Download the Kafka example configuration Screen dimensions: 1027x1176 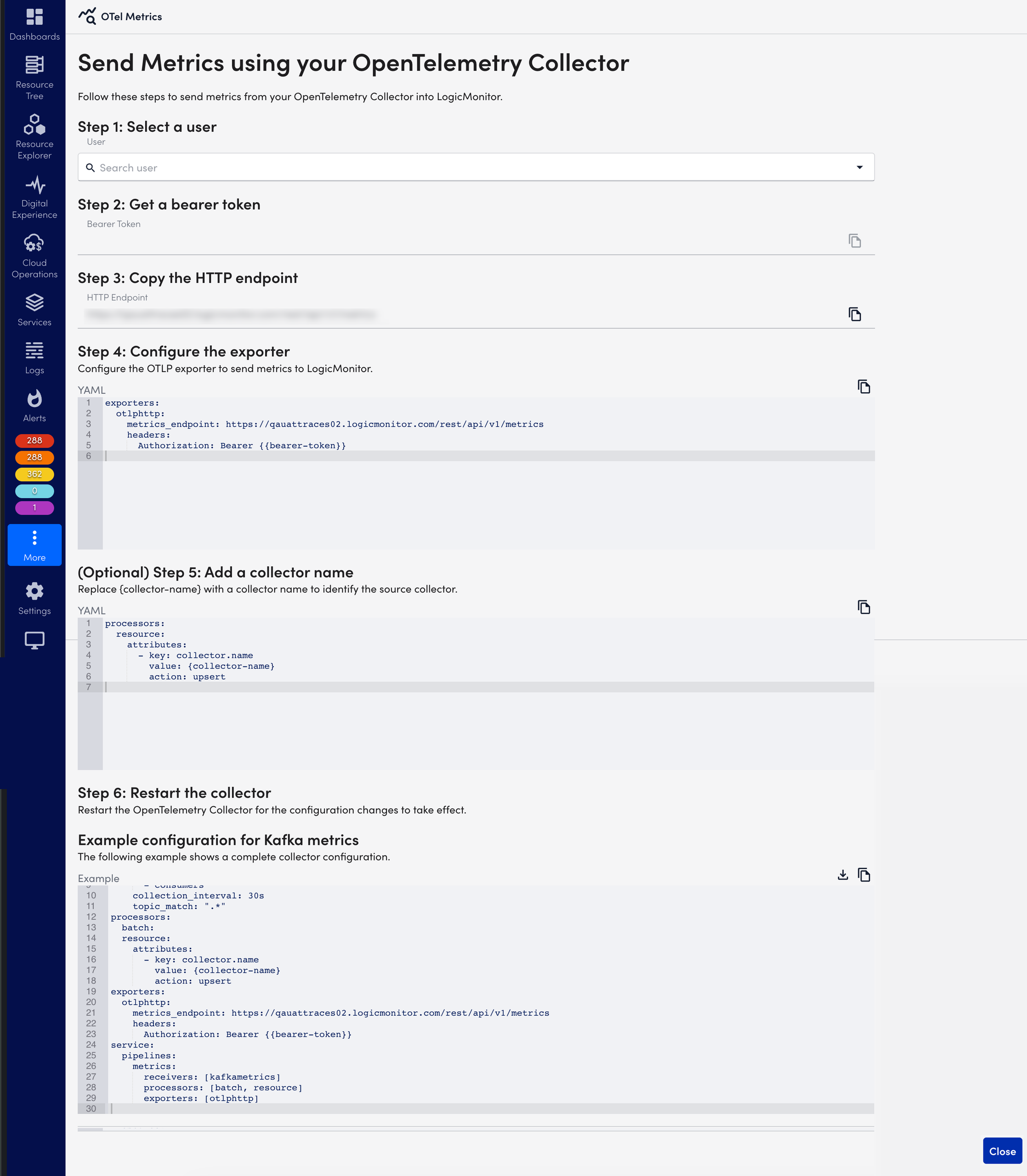[x=842, y=875]
